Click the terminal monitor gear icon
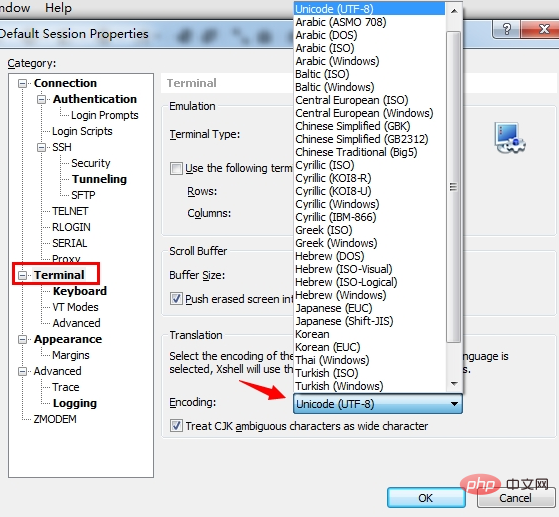This screenshot has height=517, width=559. pyautogui.click(x=509, y=138)
